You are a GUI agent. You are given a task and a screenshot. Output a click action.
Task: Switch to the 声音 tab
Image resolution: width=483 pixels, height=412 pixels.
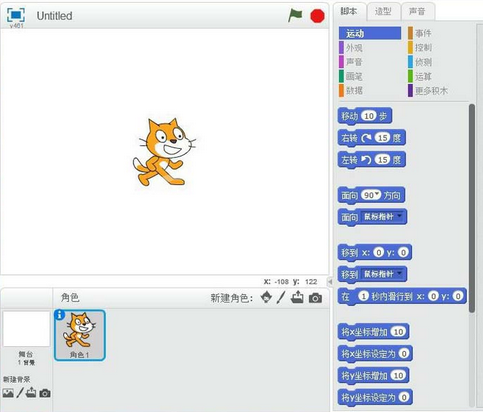tap(417, 12)
